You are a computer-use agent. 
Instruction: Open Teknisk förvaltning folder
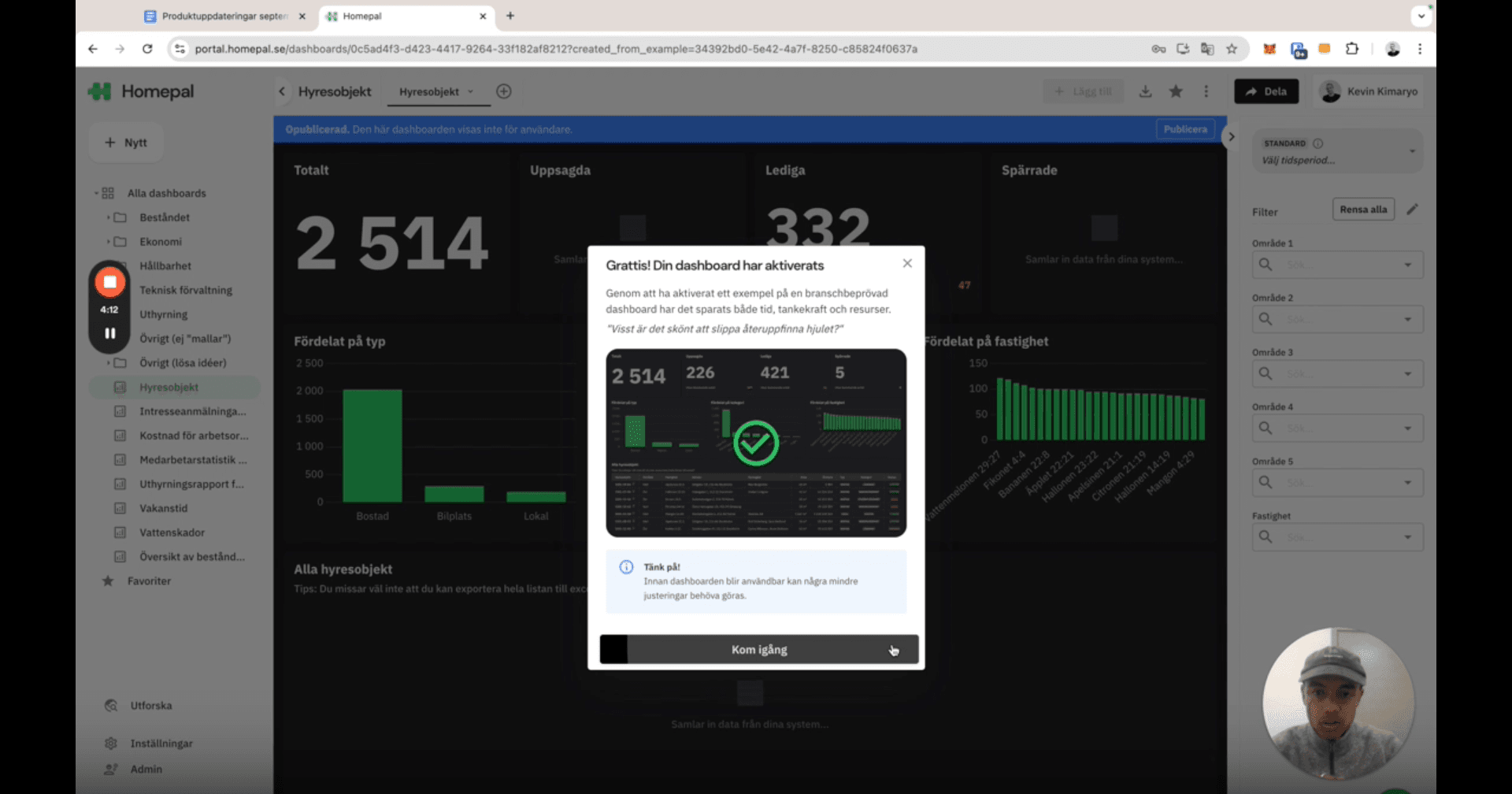186,290
